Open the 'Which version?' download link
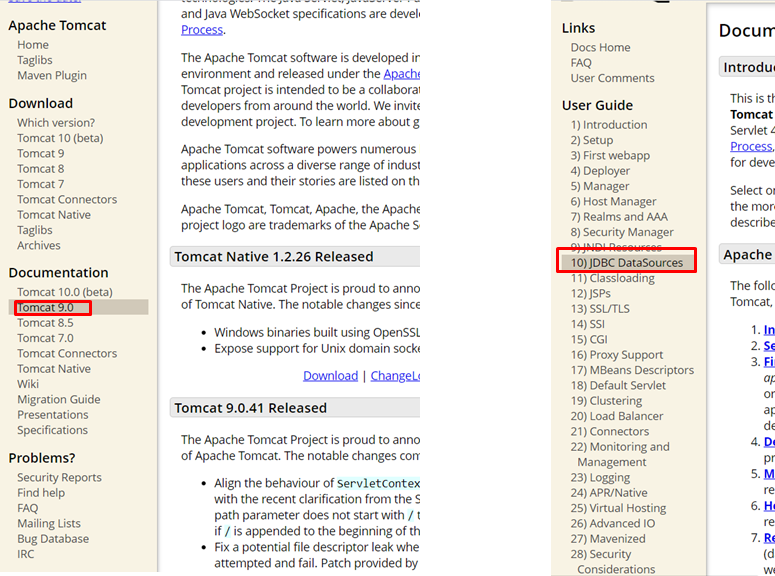Viewport: 775px width, 576px height. tap(56, 123)
